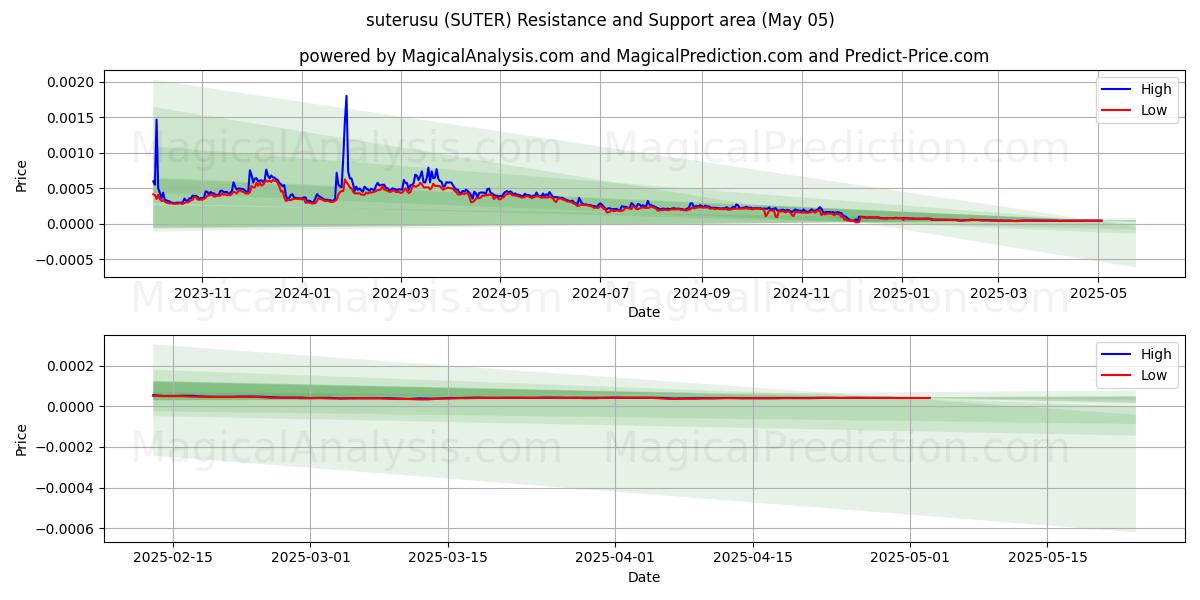Click the '−0.0005' y-axis tick label

tap(66, 260)
